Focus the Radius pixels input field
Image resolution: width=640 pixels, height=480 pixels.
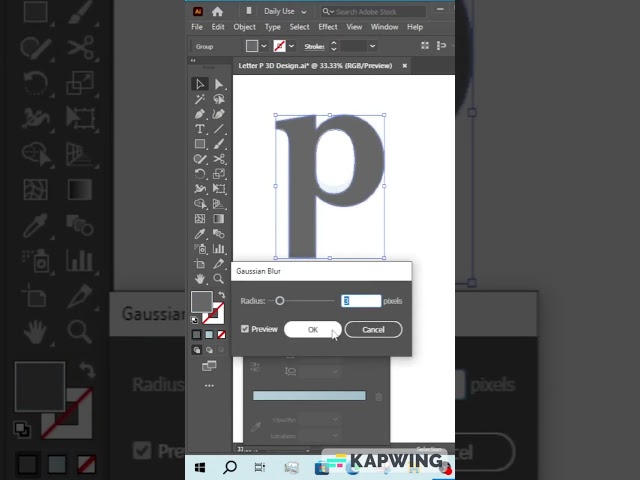pos(361,301)
